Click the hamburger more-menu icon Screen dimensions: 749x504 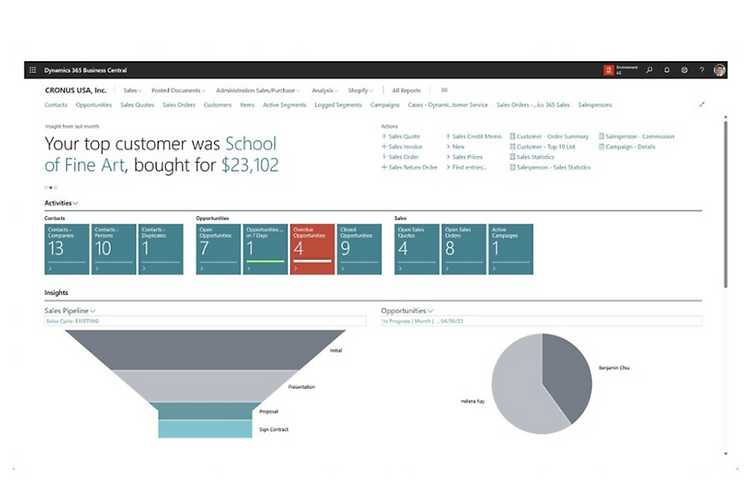pos(444,90)
